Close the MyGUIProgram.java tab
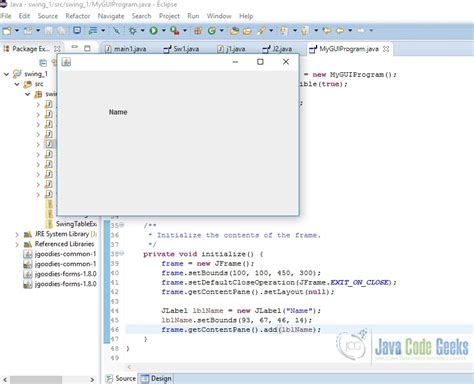 386,49
